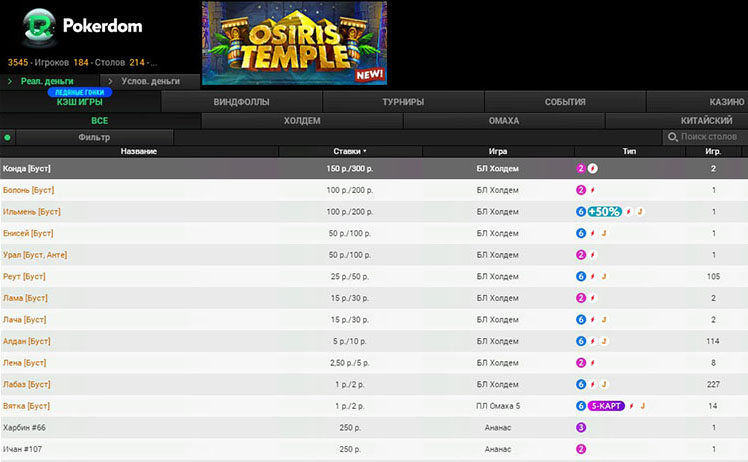Open the СОБЫТИЯ tab

click(x=565, y=102)
